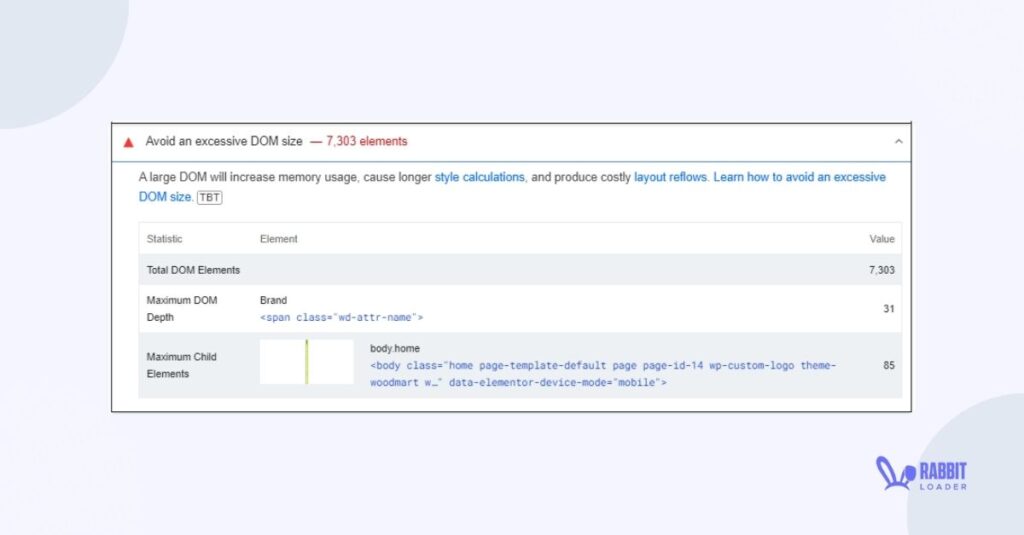This screenshot has width=1024, height=535.
Task: Select the 'Total DOM Elements' row label
Action: (193, 270)
